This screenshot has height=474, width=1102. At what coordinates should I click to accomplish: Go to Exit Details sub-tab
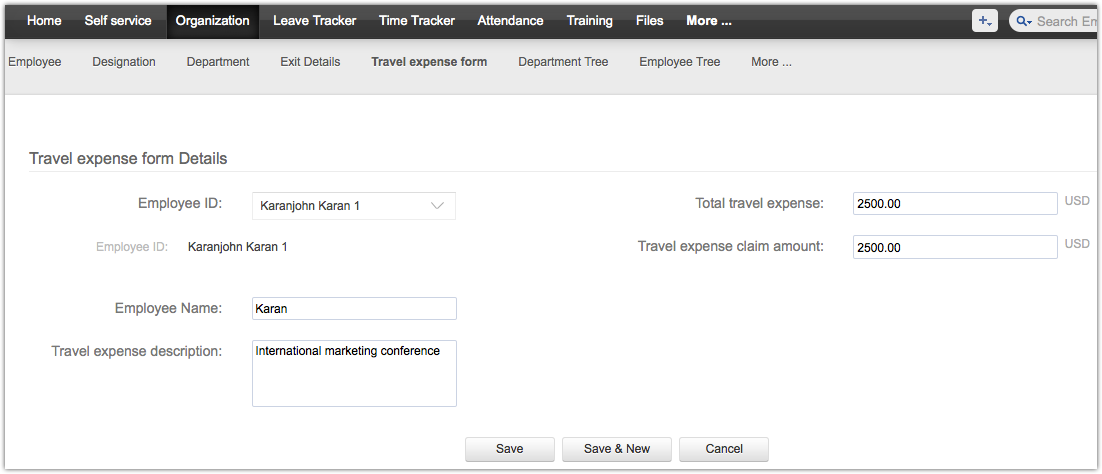[x=310, y=62]
